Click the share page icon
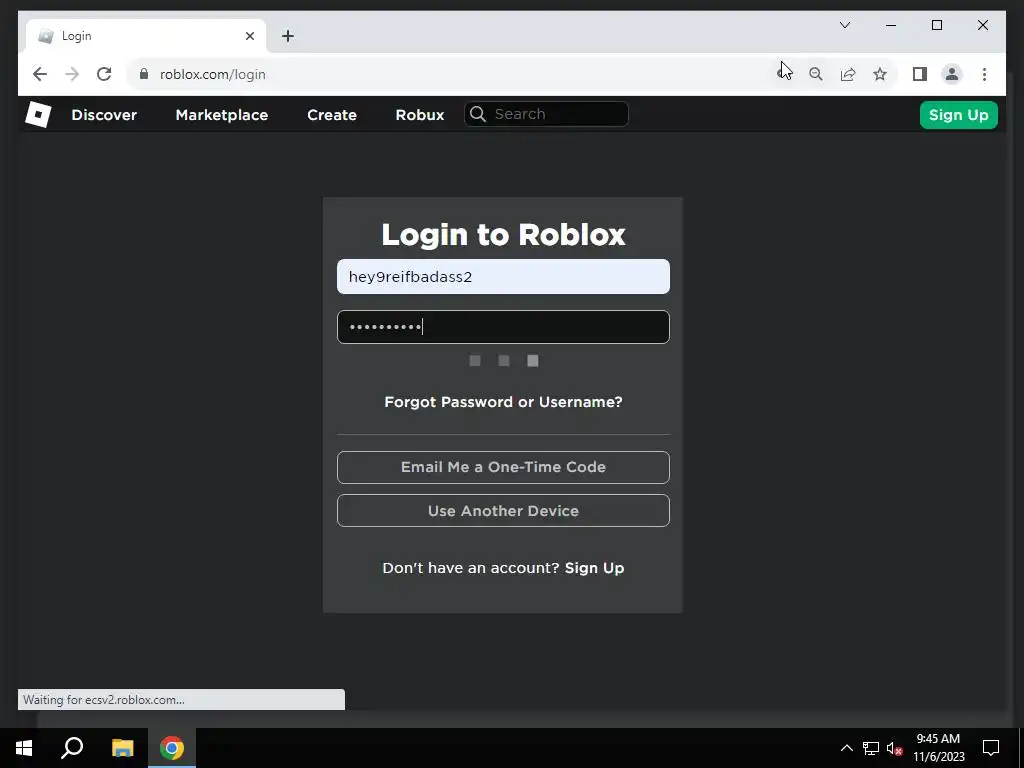 [x=848, y=74]
